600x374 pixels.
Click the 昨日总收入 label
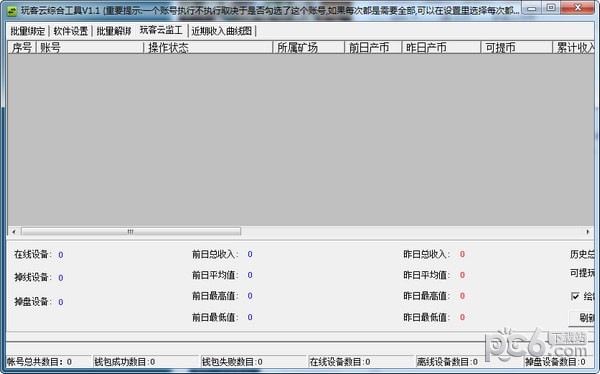coord(427,254)
